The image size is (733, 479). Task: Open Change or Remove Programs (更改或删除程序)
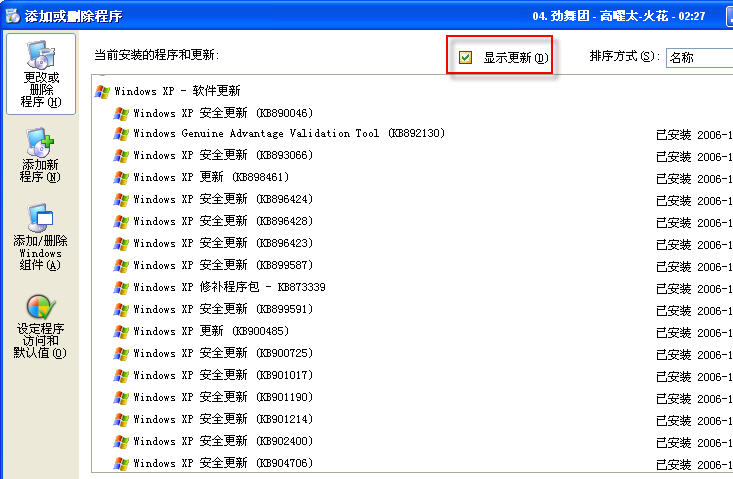(41, 74)
